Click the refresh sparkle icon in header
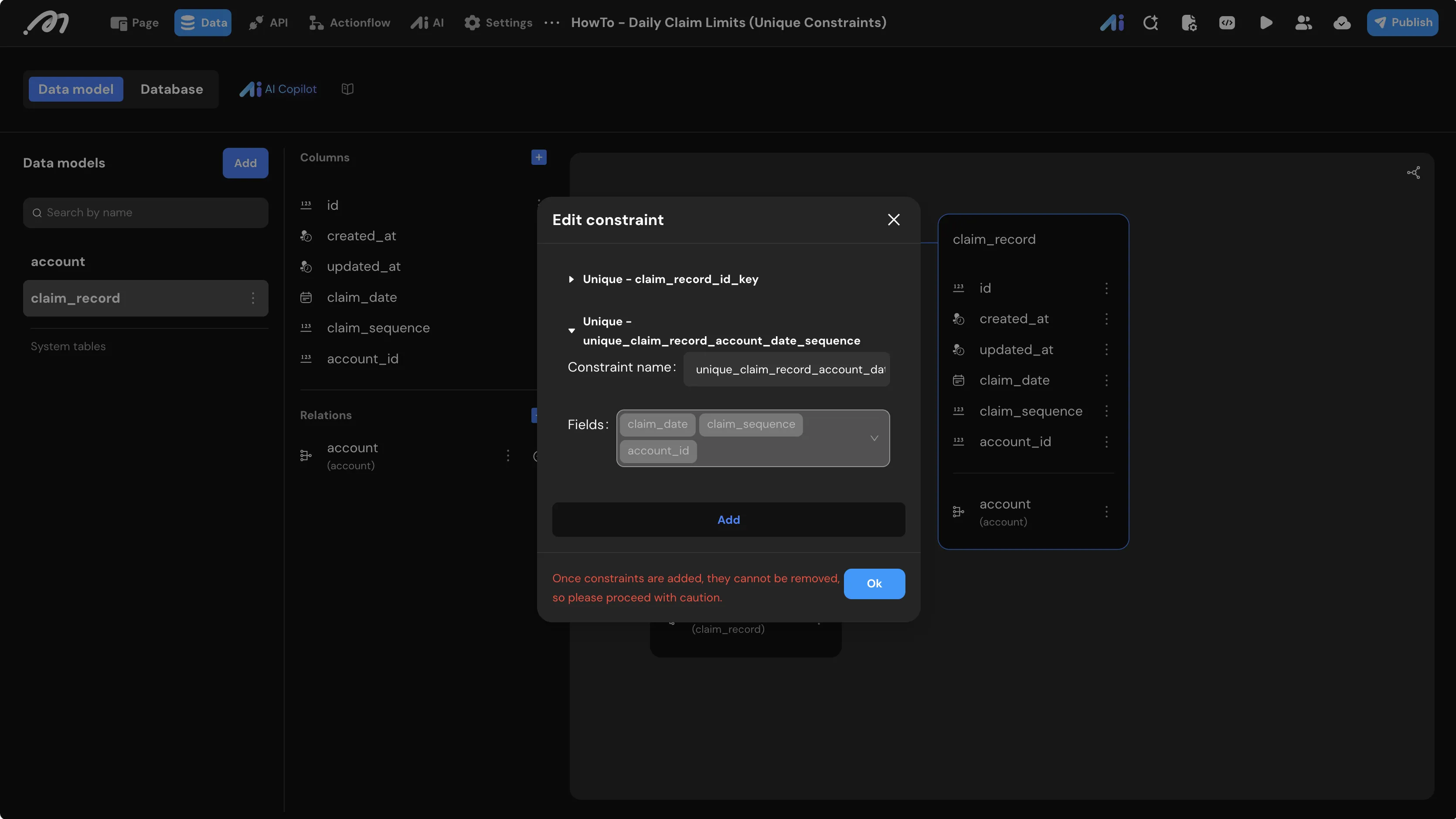Screen dimensions: 1456x819 tap(1151, 23)
